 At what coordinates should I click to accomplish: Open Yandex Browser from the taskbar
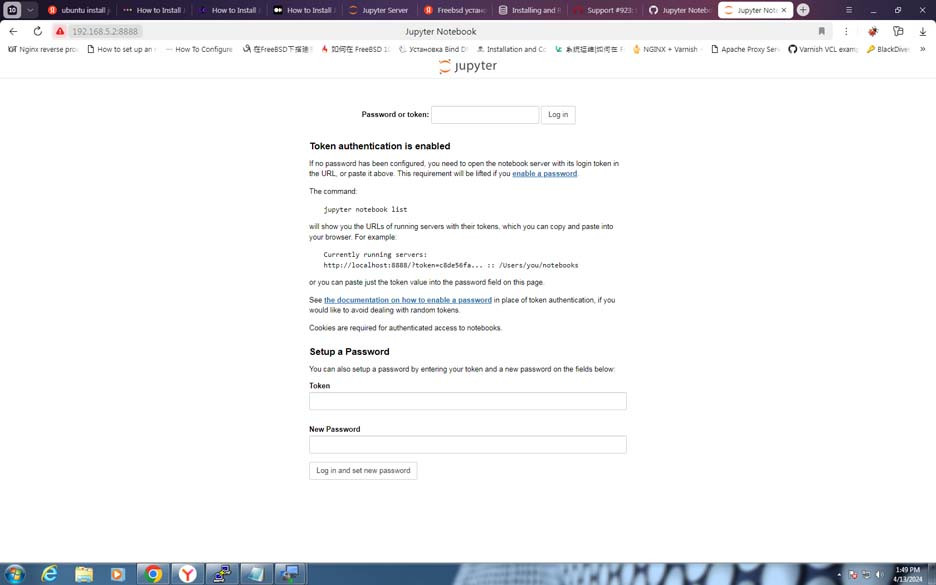186,574
